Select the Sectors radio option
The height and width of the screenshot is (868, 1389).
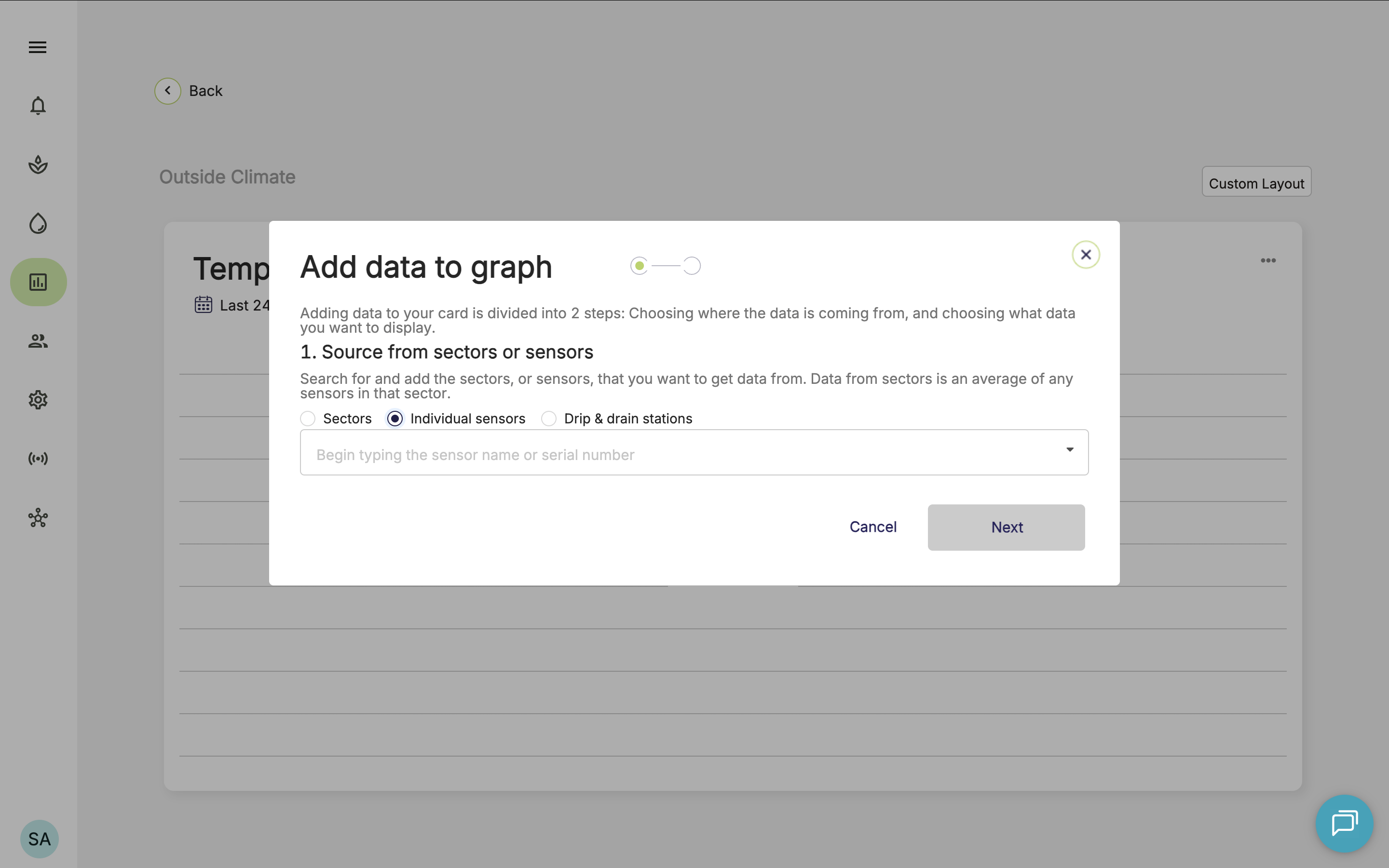point(308,419)
